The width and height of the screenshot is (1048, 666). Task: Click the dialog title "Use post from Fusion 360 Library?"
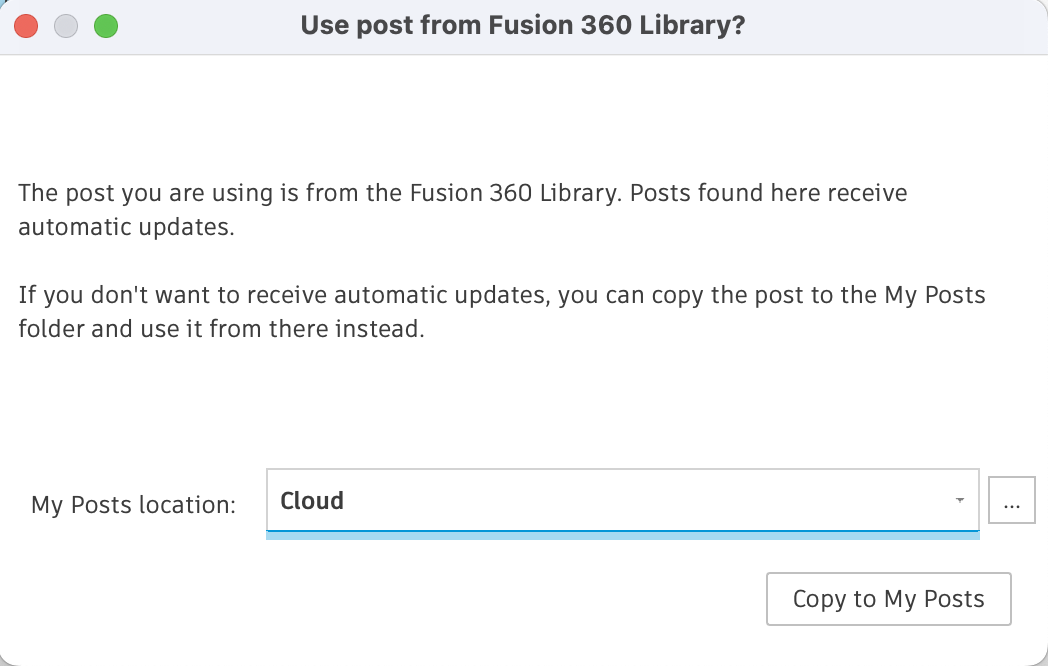(x=523, y=26)
